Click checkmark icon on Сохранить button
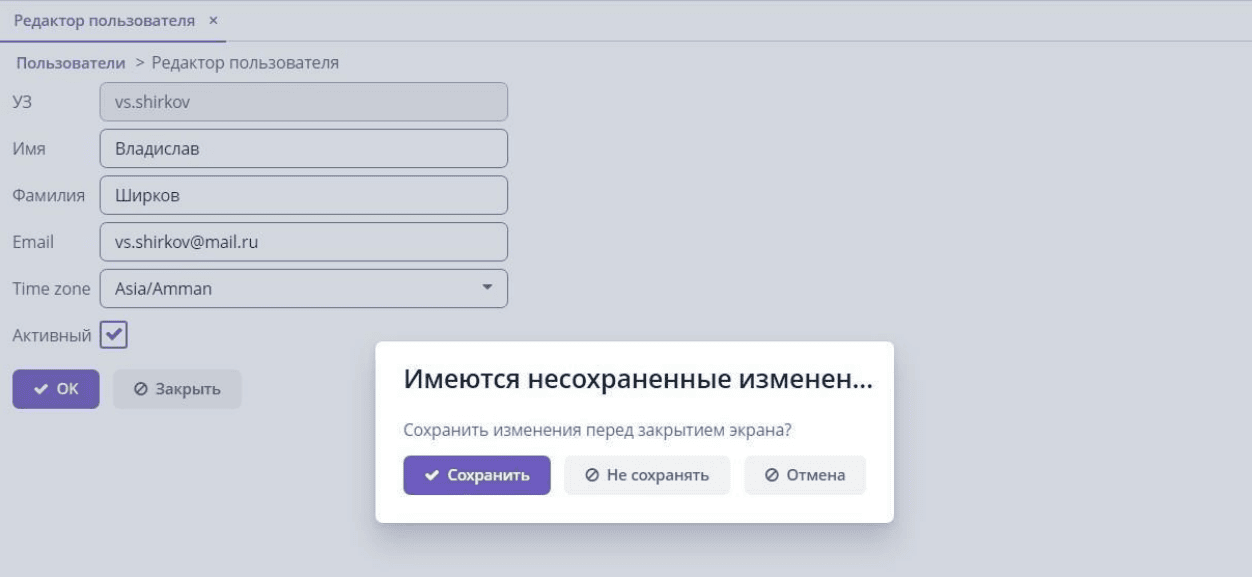The image size is (1252, 577). pyautogui.click(x=432, y=476)
